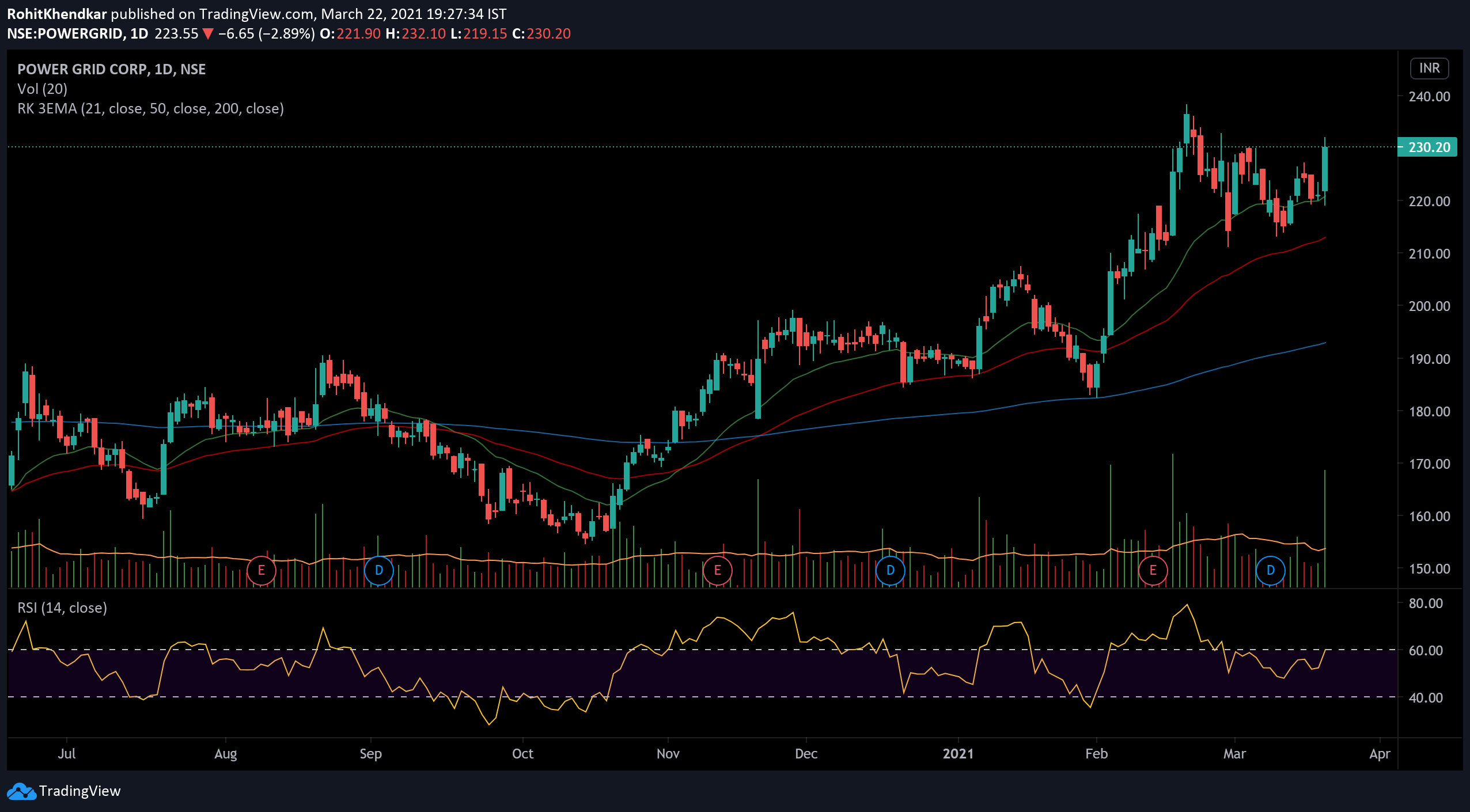
Task: Click the RSI 80.00 axis label
Action: pyautogui.click(x=1426, y=603)
